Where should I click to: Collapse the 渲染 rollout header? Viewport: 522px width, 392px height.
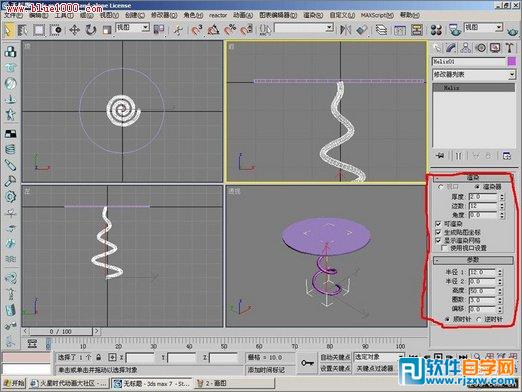[473, 178]
